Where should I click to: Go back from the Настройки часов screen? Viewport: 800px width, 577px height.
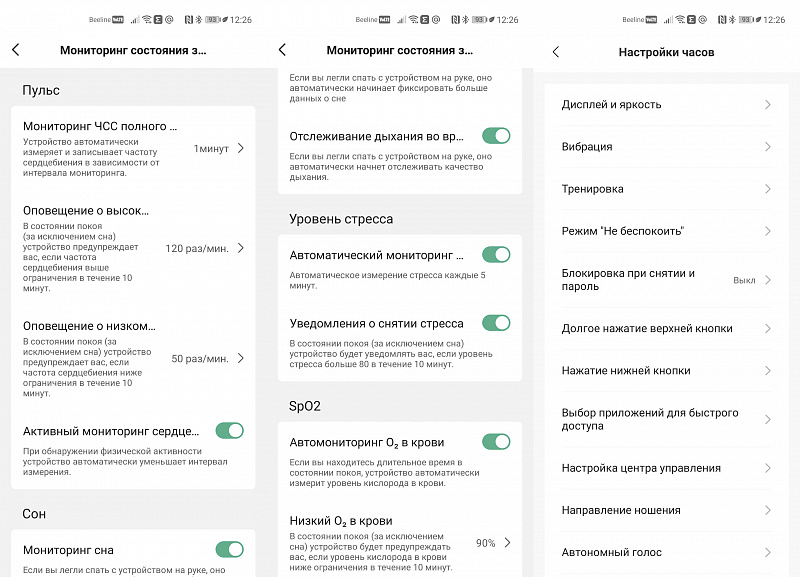point(556,52)
